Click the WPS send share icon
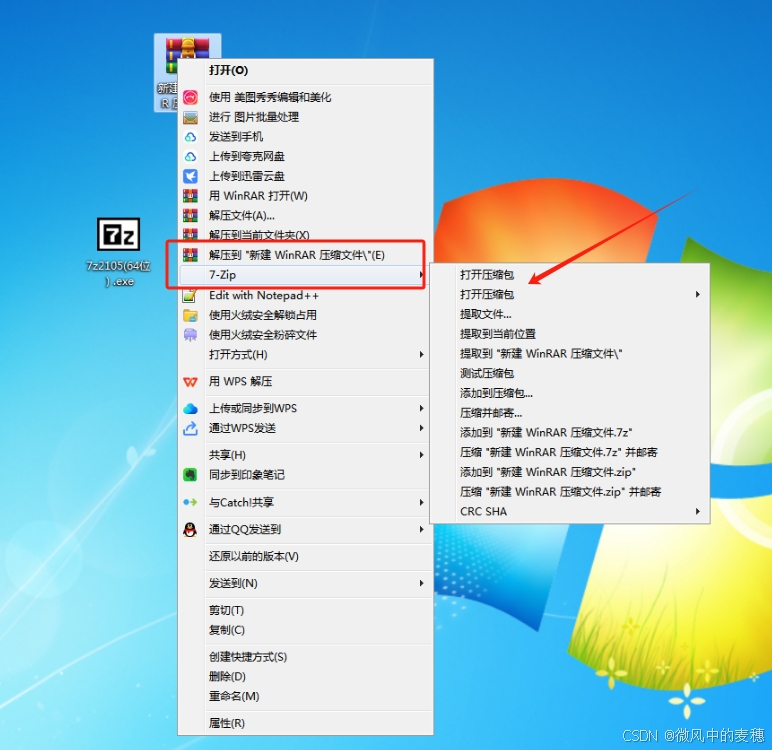 point(191,428)
